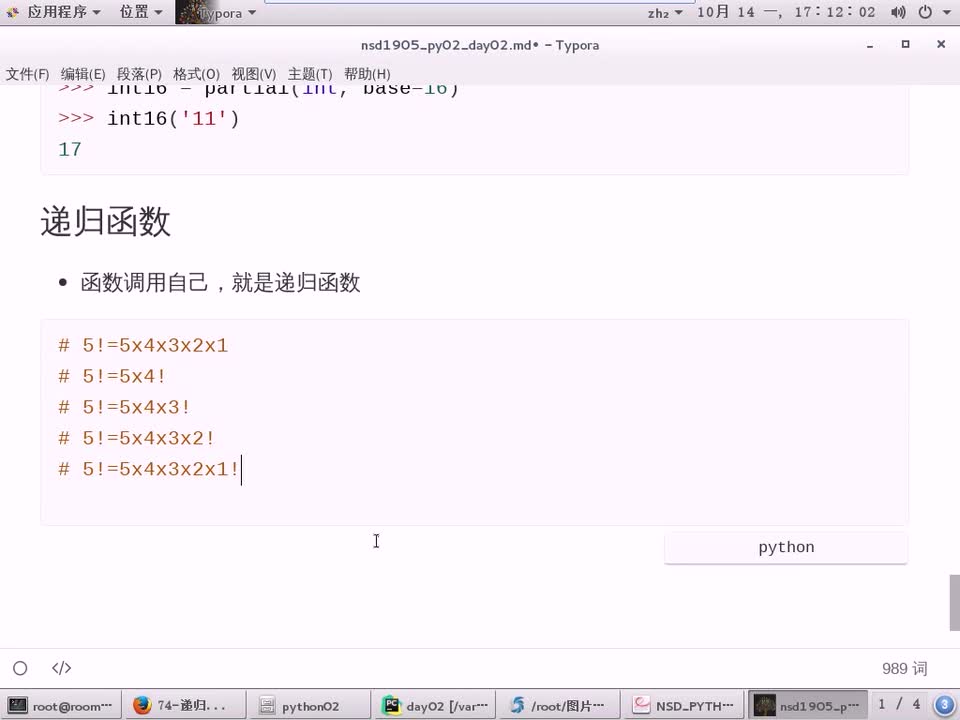The height and width of the screenshot is (720, 960).
Task: Click the date and time clock
Action: pos(786,12)
